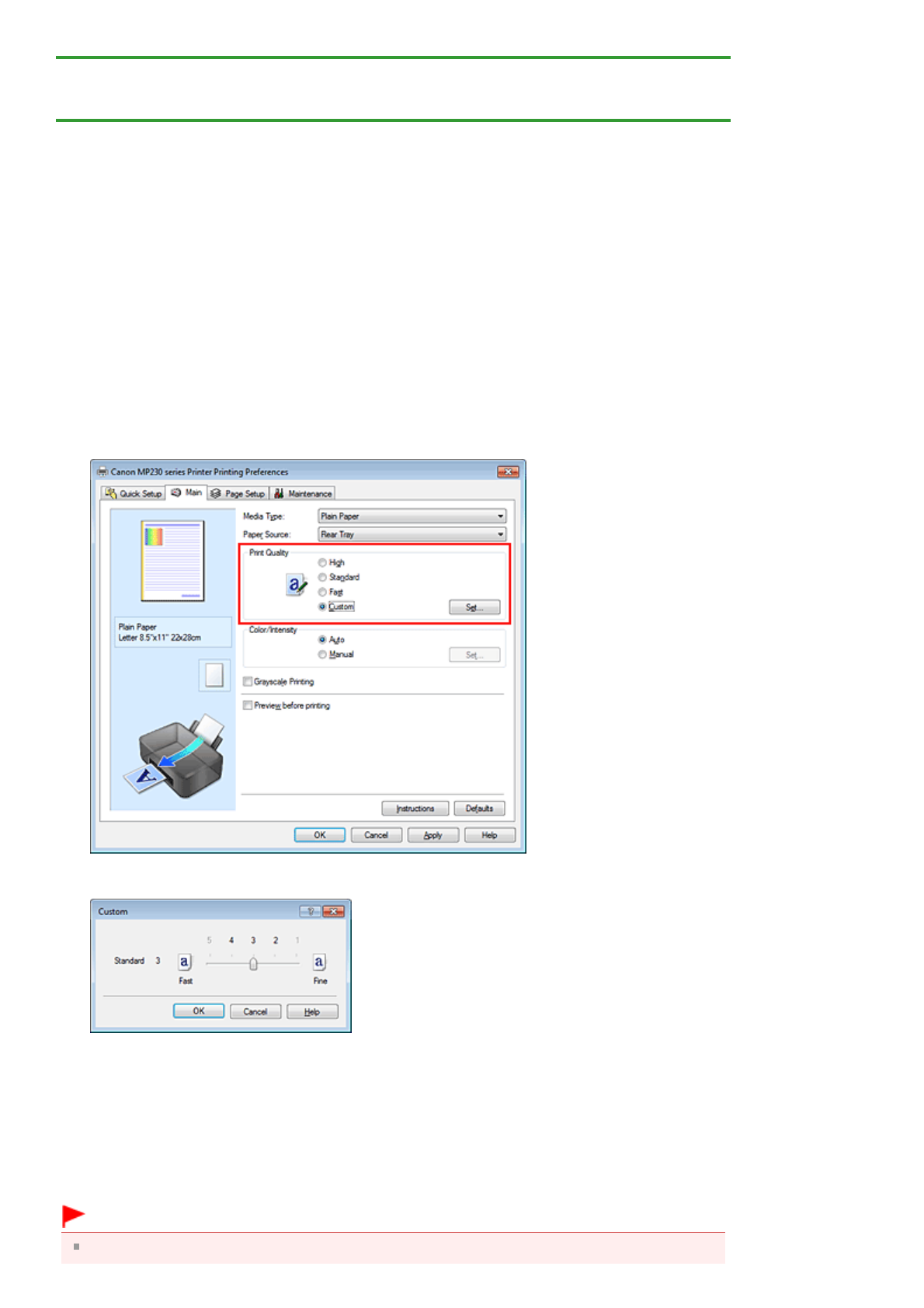
Task: Click the Defaults button
Action: pos(479,809)
